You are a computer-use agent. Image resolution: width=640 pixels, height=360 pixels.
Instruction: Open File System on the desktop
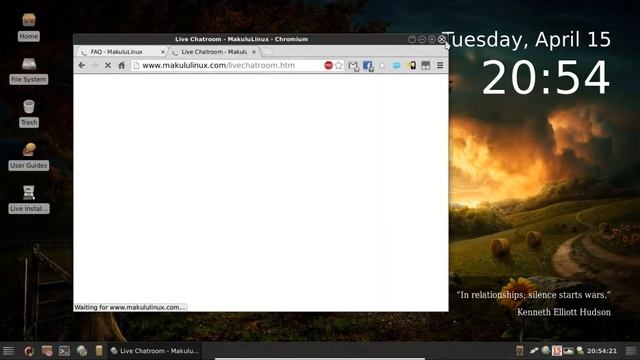(29, 70)
